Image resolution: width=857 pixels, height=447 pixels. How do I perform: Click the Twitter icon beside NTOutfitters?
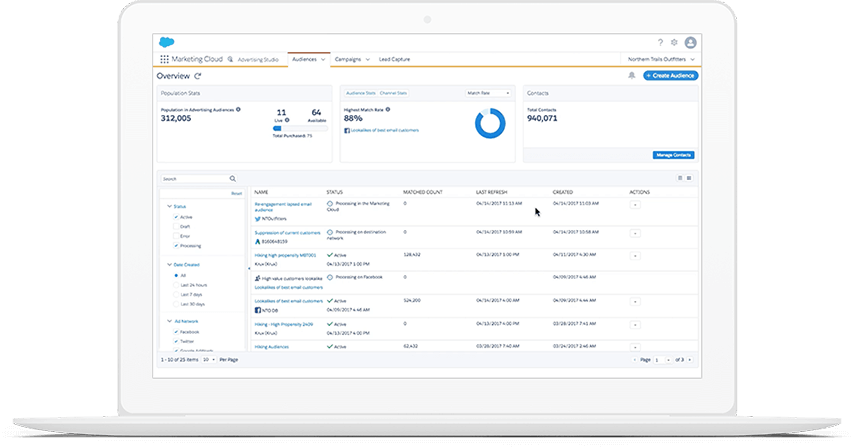coord(257,219)
